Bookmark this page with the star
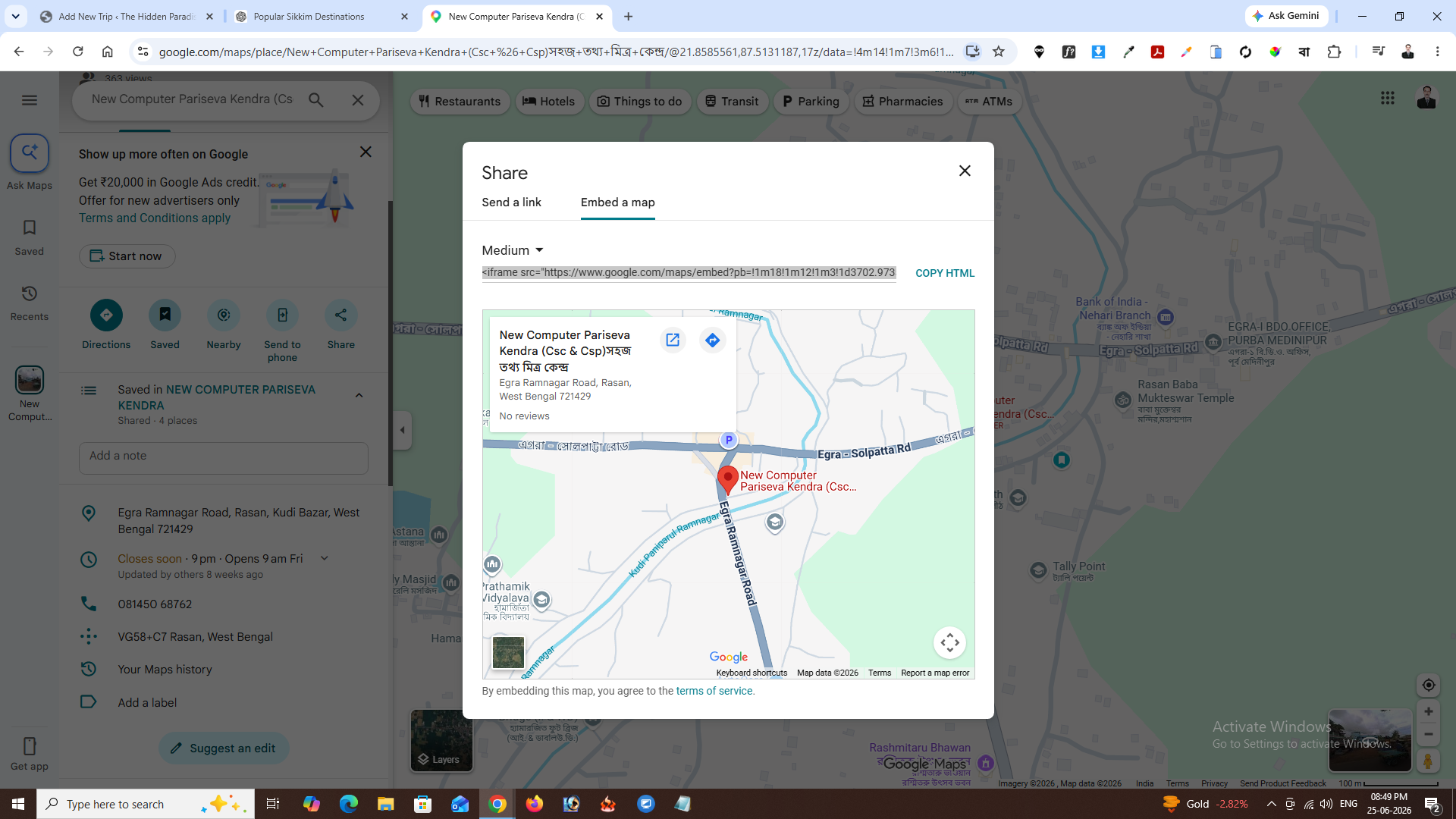1456x819 pixels. 999,52
